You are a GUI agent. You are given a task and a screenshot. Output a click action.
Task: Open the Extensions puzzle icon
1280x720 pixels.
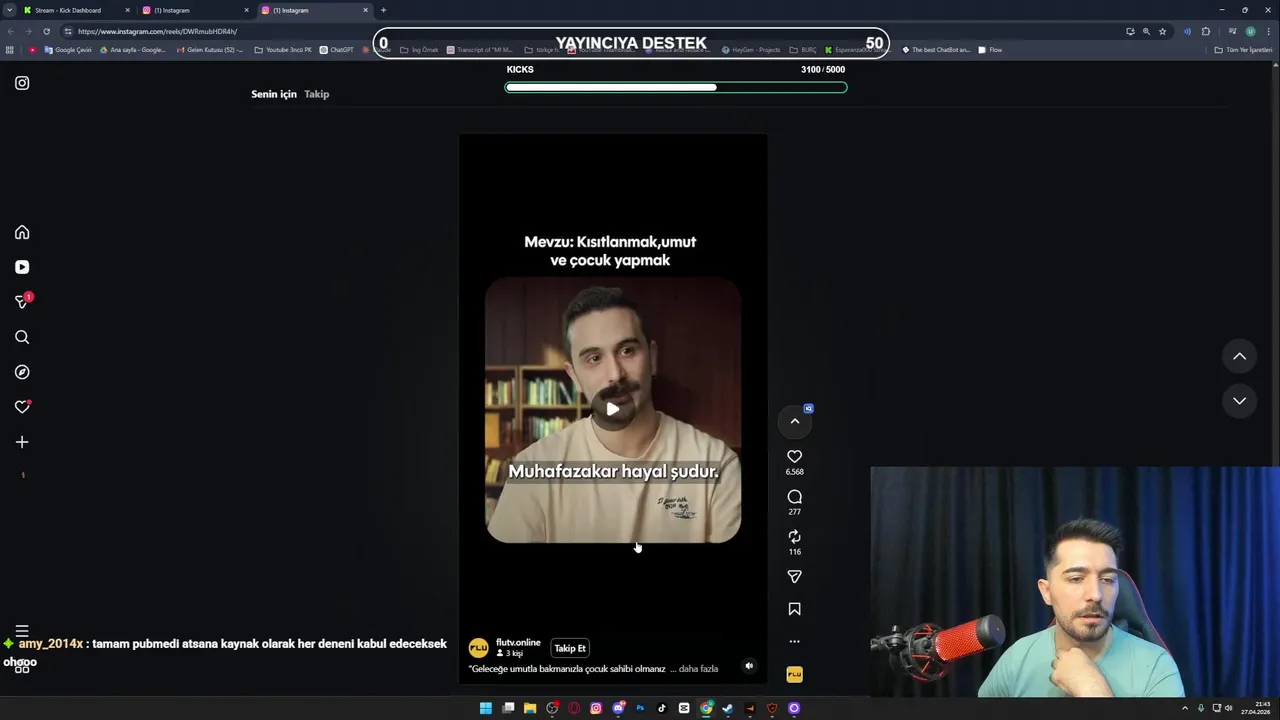[1206, 31]
